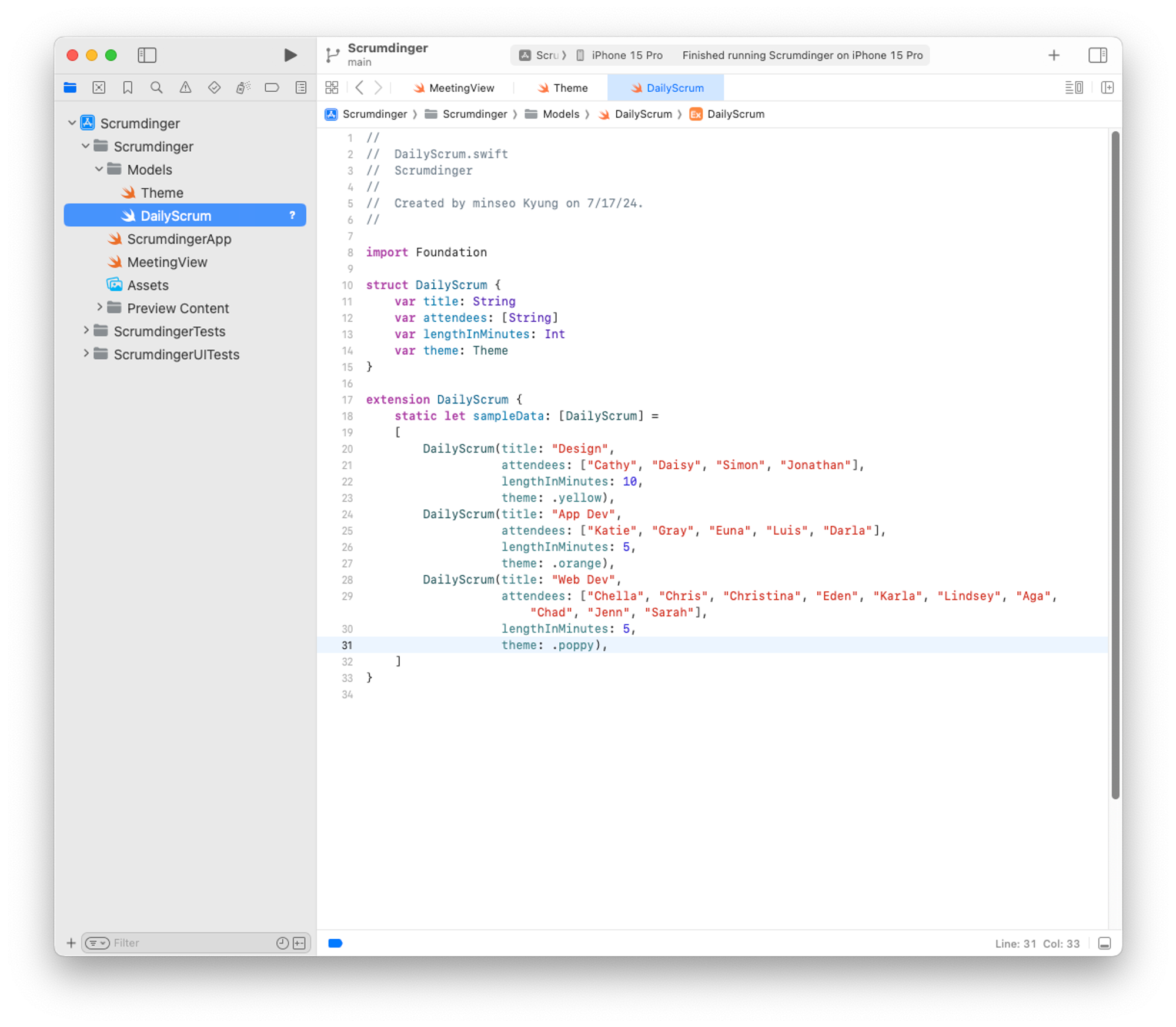1176x1027 pixels.
Task: Open the Library with plus button
Action: tap(1054, 55)
